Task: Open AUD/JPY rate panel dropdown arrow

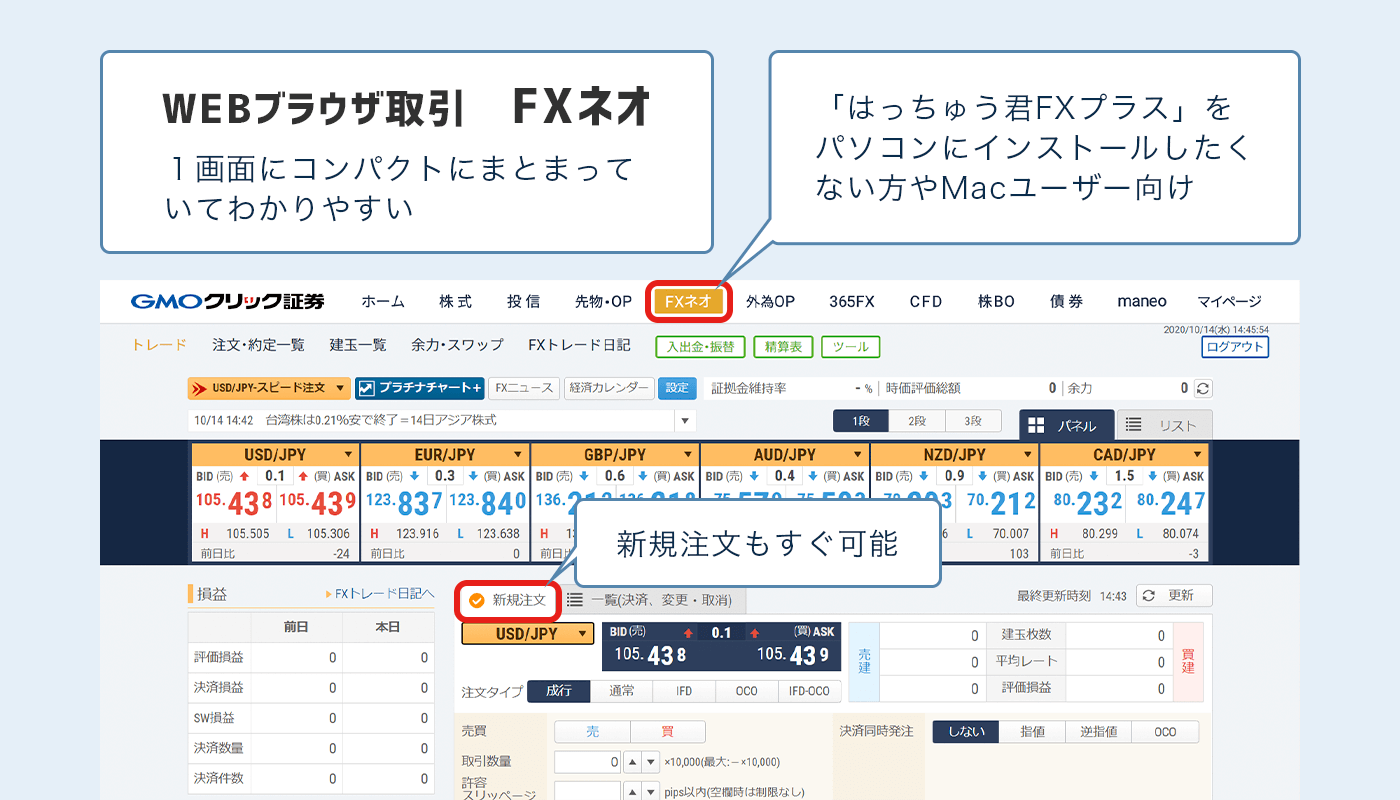Action: pyautogui.click(x=858, y=455)
